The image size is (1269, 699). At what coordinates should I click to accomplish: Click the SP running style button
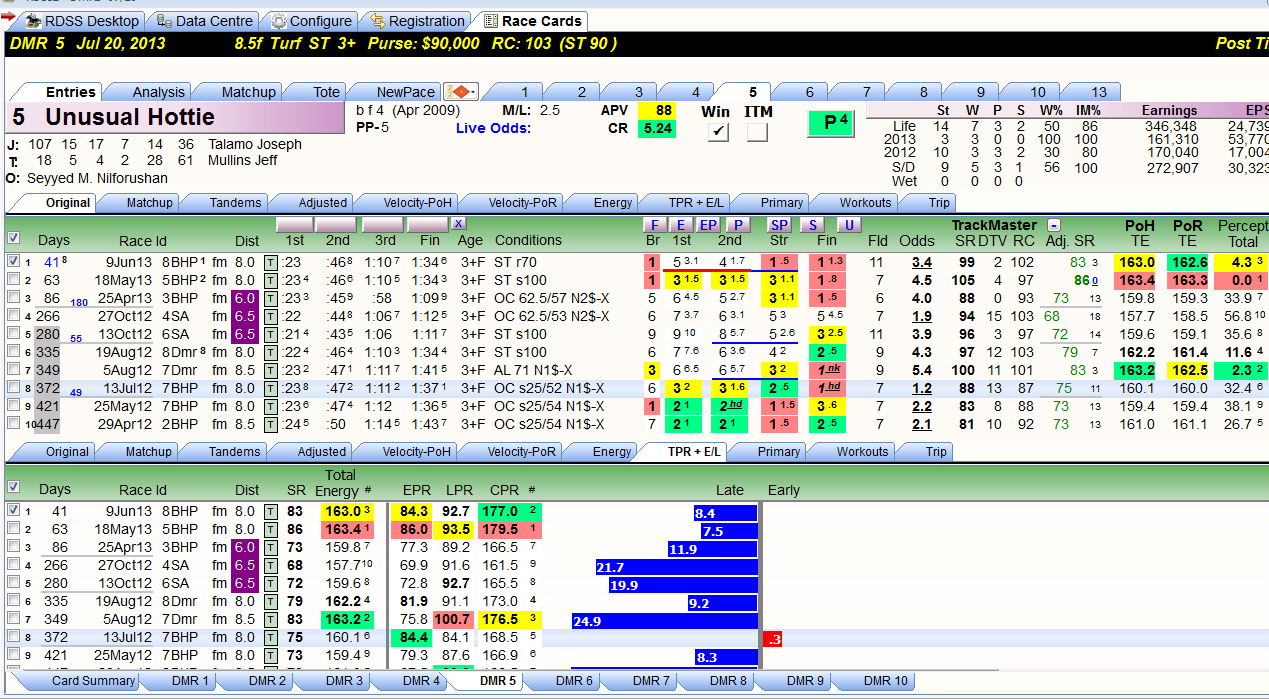779,225
